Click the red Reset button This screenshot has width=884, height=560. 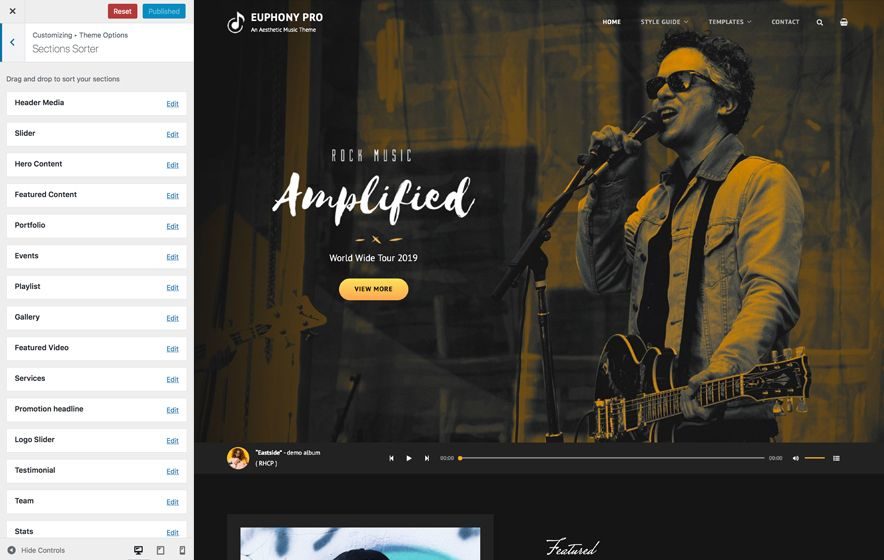122,11
